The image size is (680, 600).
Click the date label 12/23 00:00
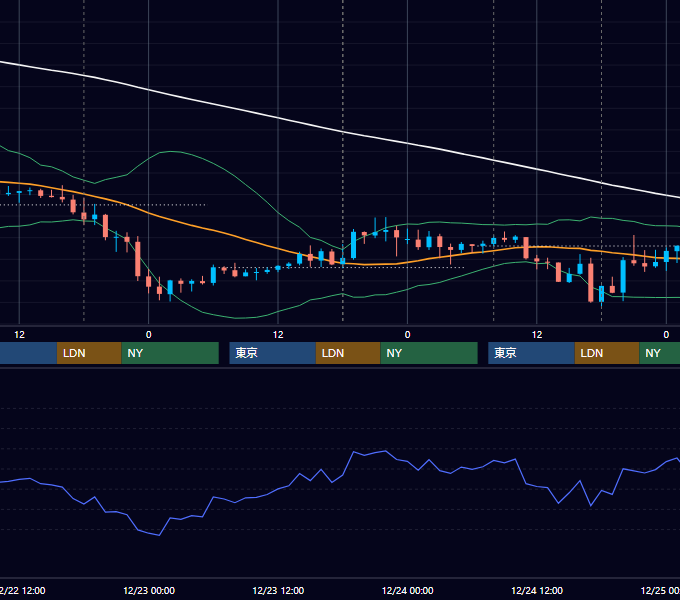[149, 590]
